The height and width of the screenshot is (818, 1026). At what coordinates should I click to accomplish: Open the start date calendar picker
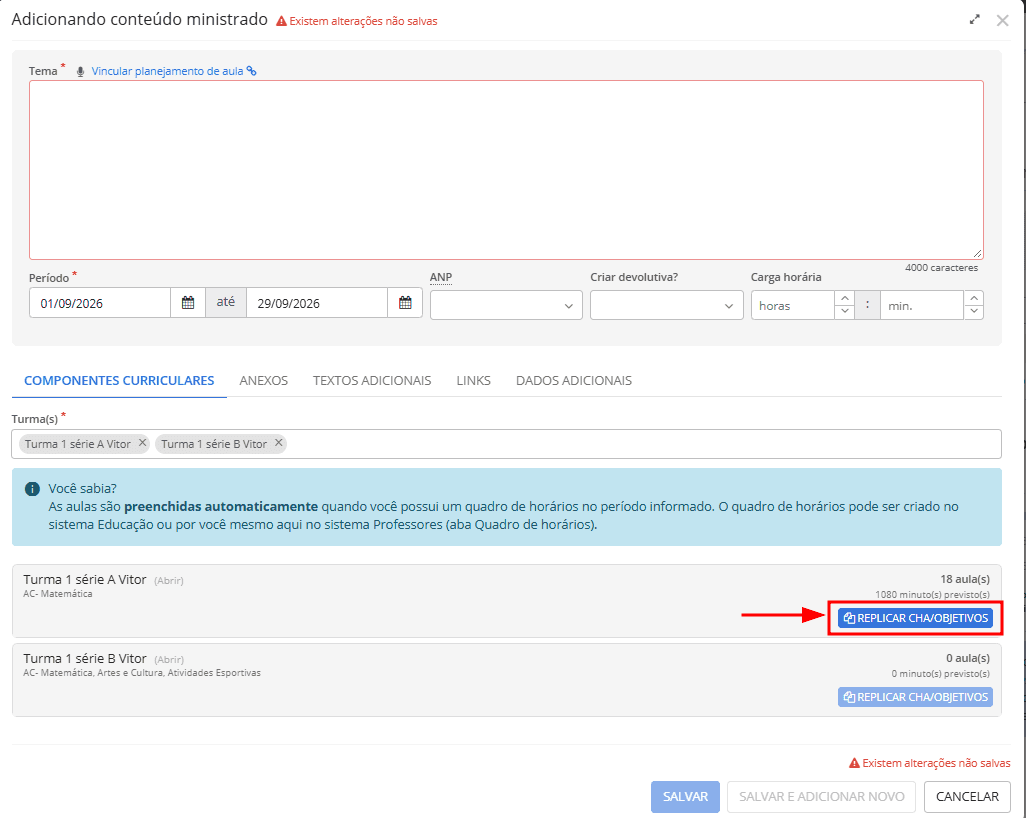(x=188, y=303)
